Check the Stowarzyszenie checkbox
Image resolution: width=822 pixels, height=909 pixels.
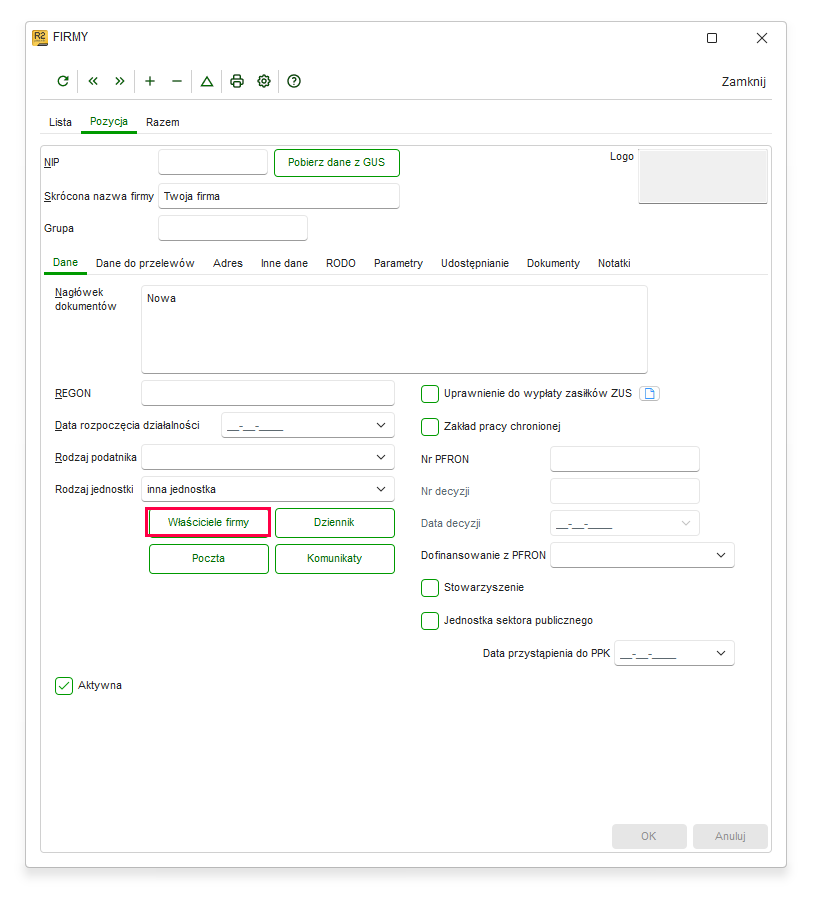(430, 588)
